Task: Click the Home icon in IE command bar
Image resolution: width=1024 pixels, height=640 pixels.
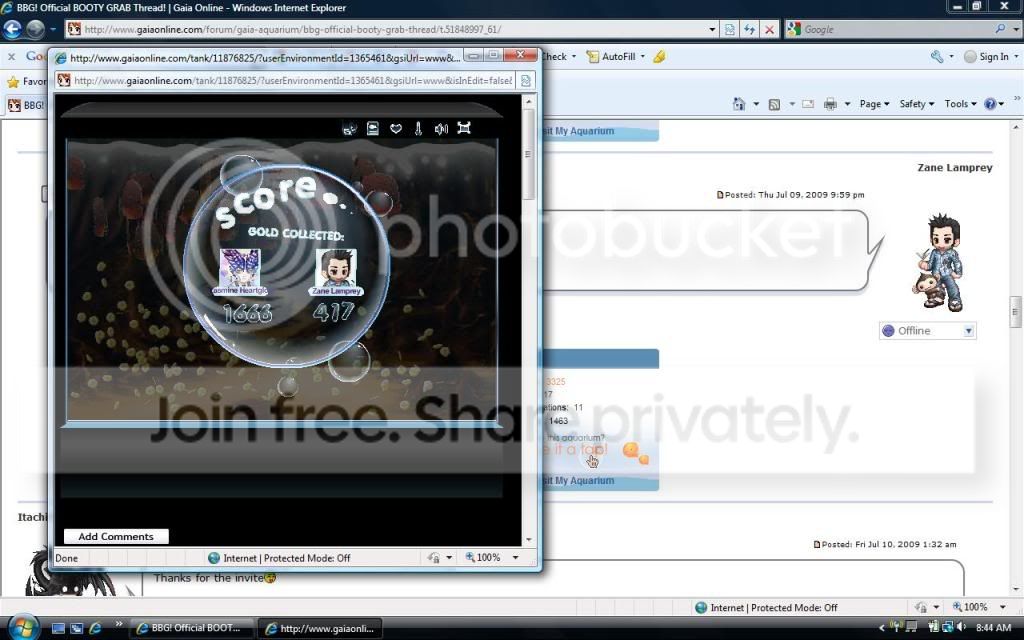Action: coord(739,104)
